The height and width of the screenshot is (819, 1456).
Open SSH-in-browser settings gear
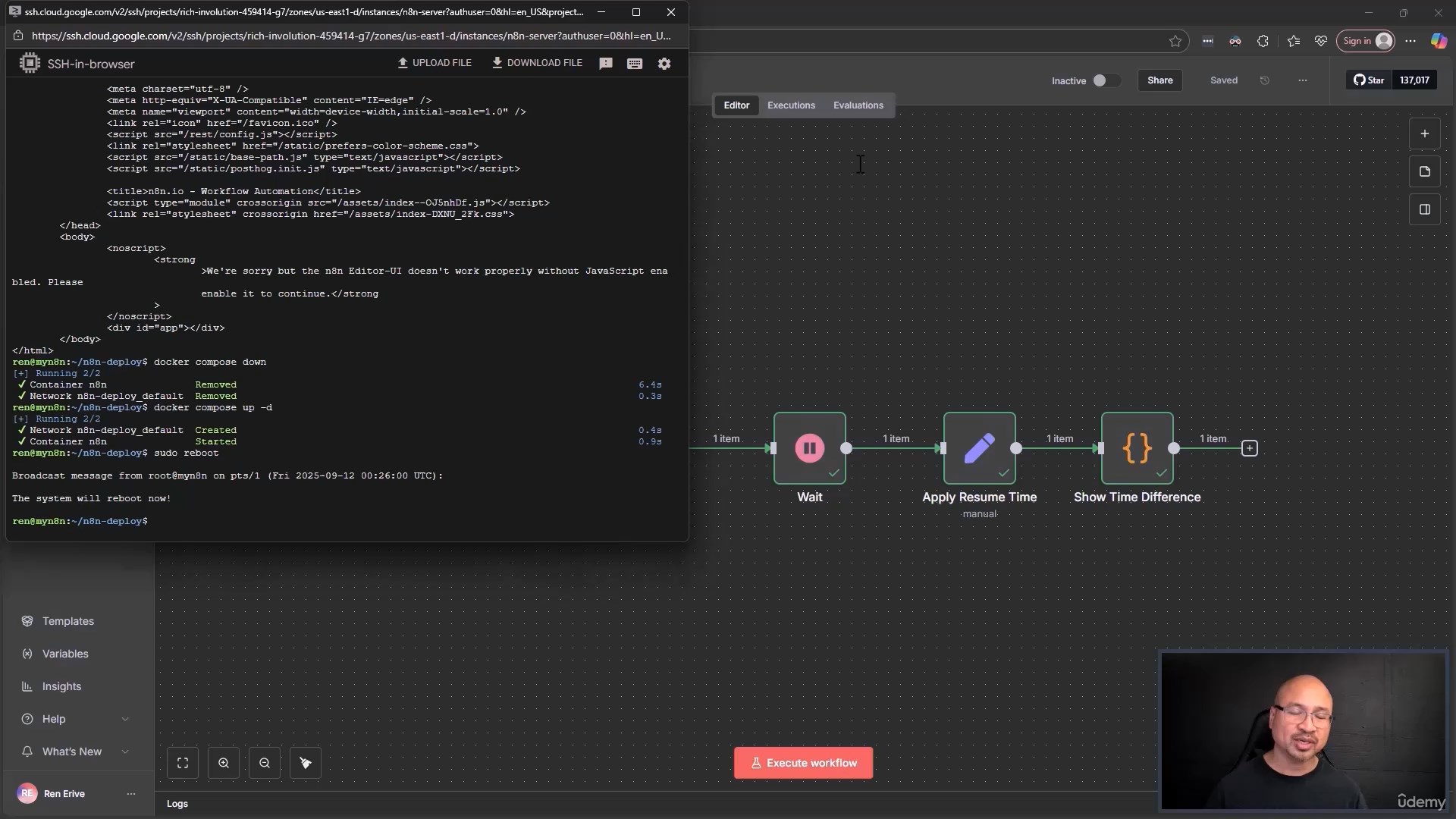664,64
